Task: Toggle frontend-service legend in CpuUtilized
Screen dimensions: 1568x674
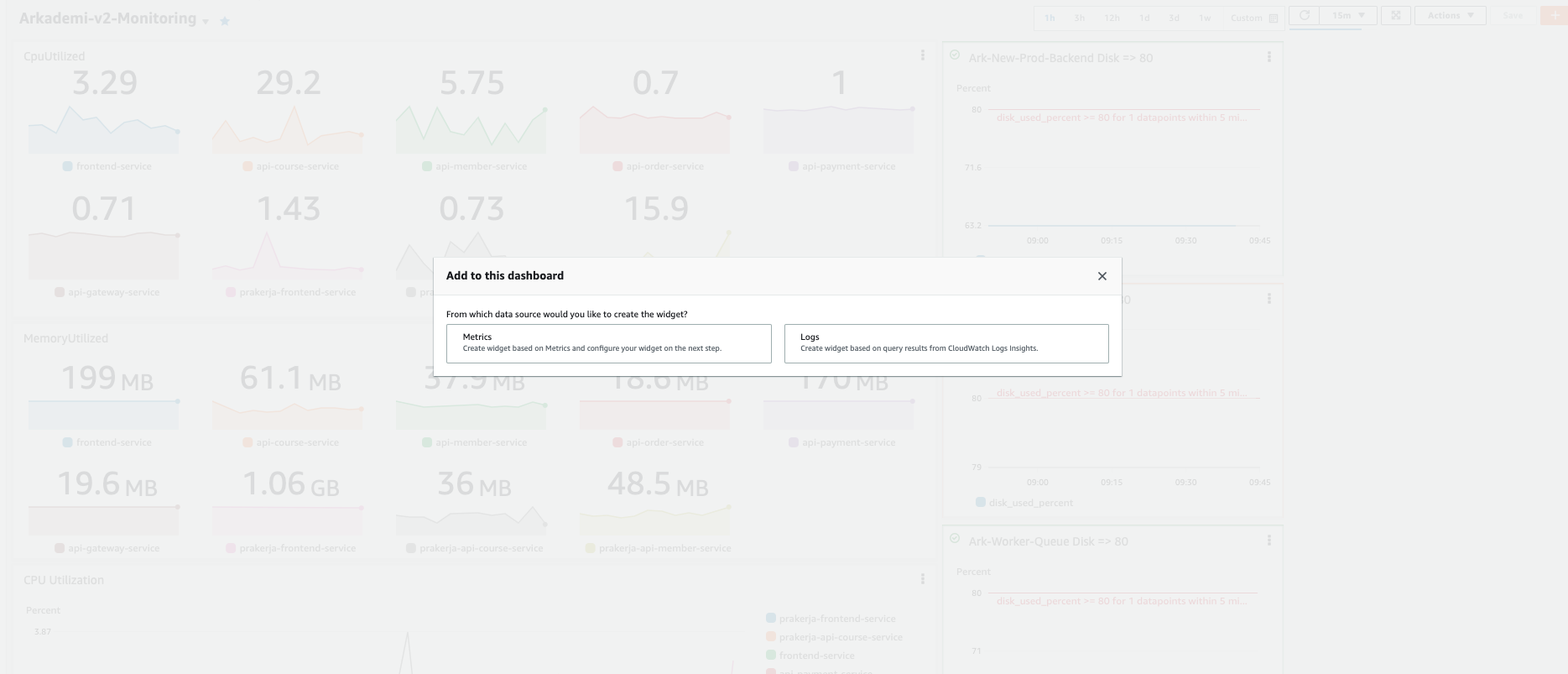Action: [x=107, y=166]
